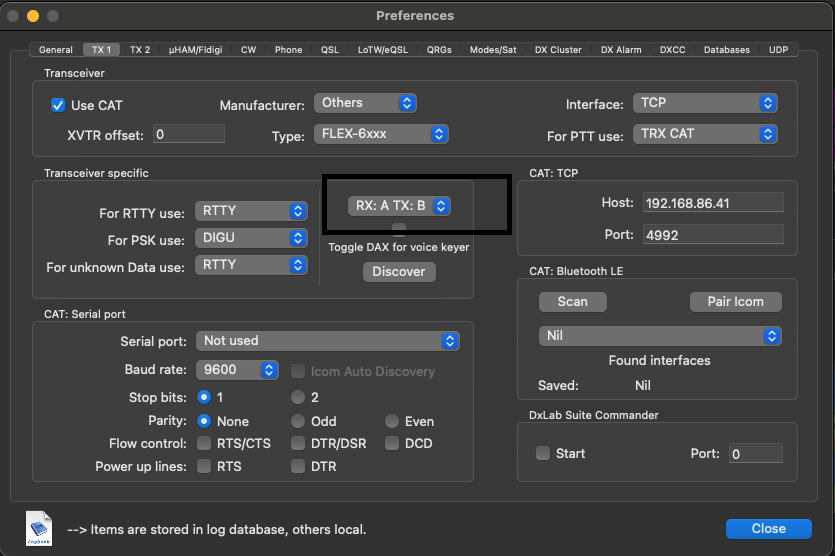
Task: Expand the Type dropdown showing FLEX-6xxx
Action: (x=381, y=134)
